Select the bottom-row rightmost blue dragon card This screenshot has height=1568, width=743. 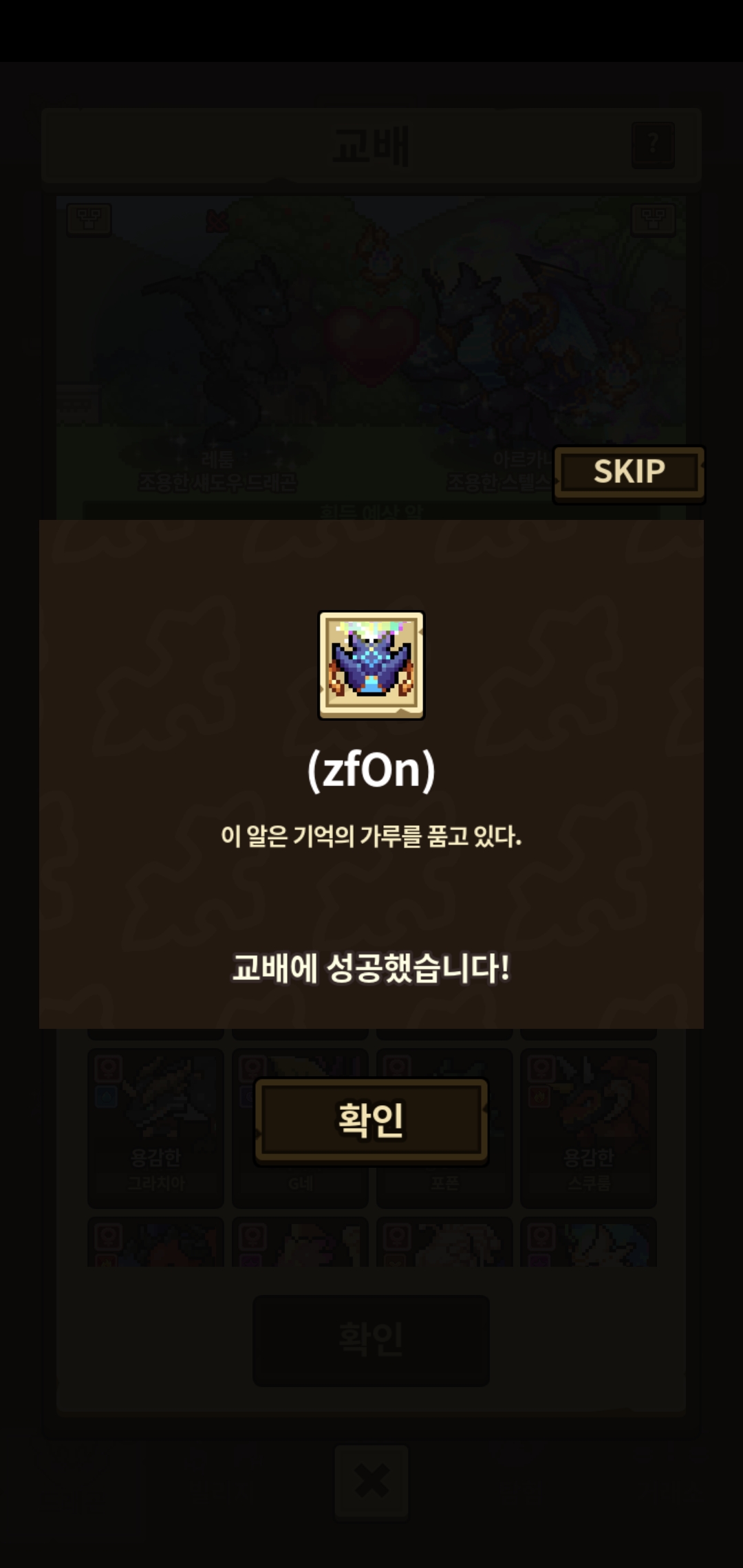pos(588,1242)
